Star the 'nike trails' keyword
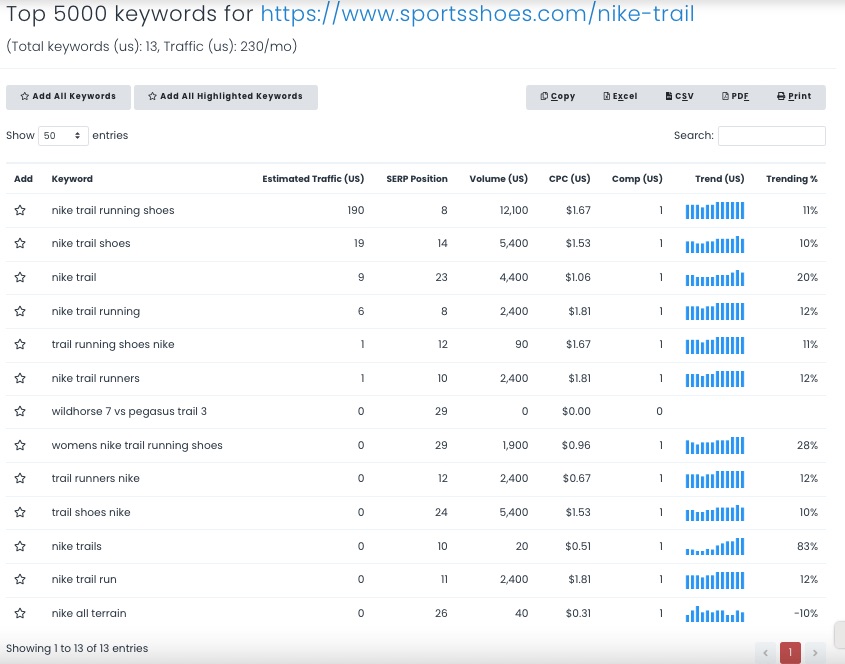 tap(20, 546)
